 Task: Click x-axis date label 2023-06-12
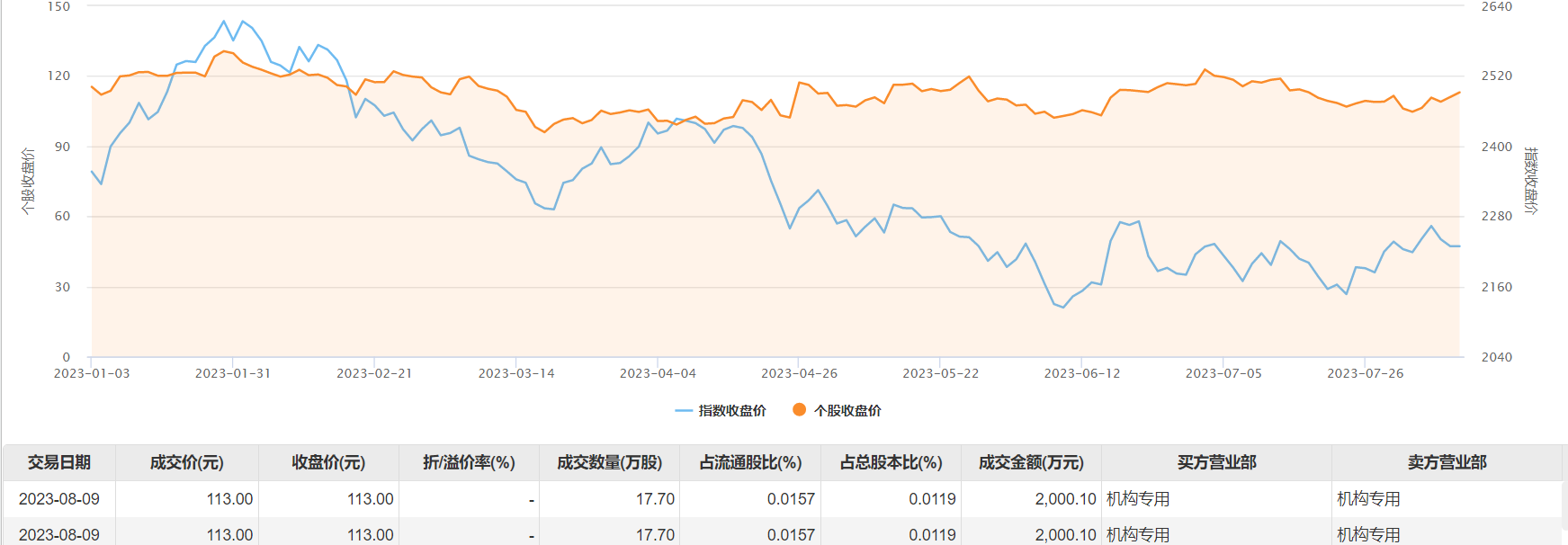[1082, 373]
